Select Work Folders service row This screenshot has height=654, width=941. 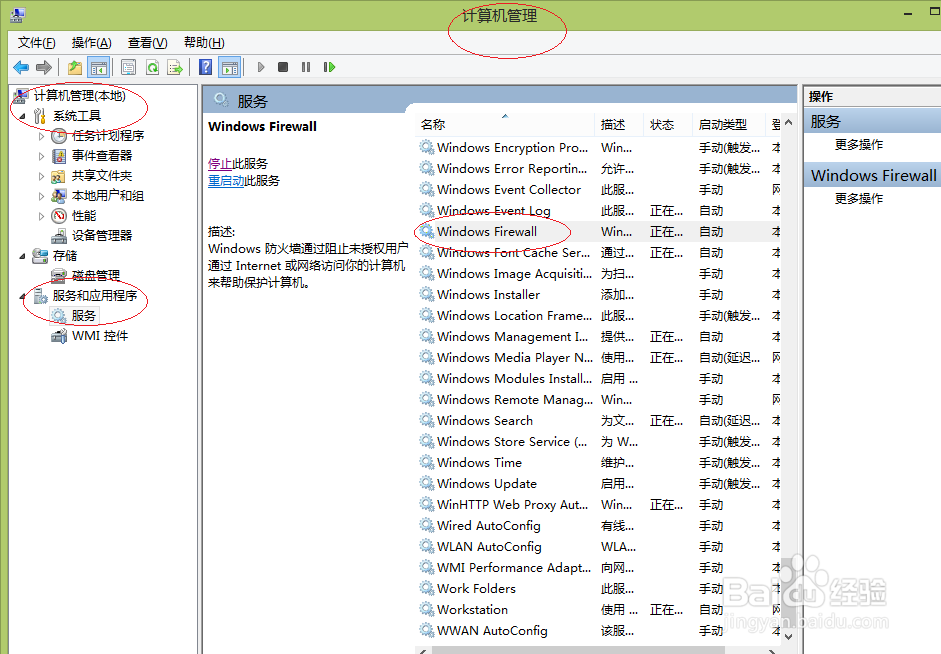(x=598, y=589)
